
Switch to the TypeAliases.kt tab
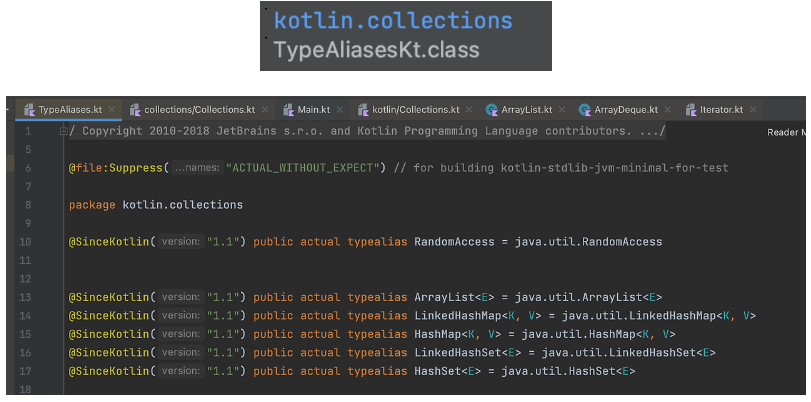(70, 110)
